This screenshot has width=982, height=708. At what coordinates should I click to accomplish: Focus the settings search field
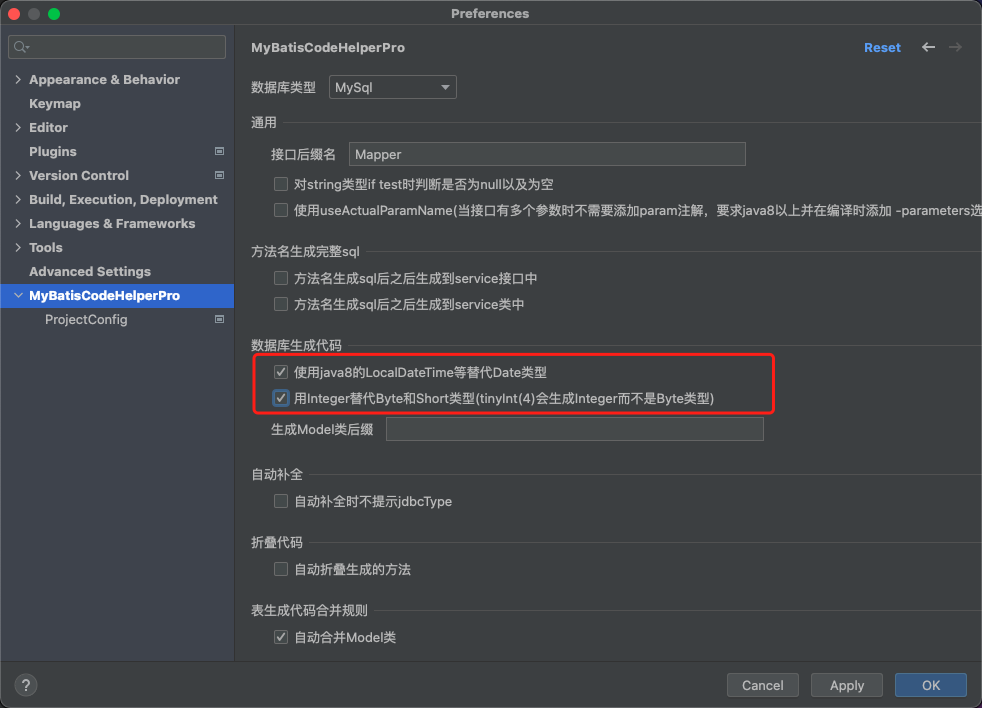pyautogui.click(x=117, y=47)
